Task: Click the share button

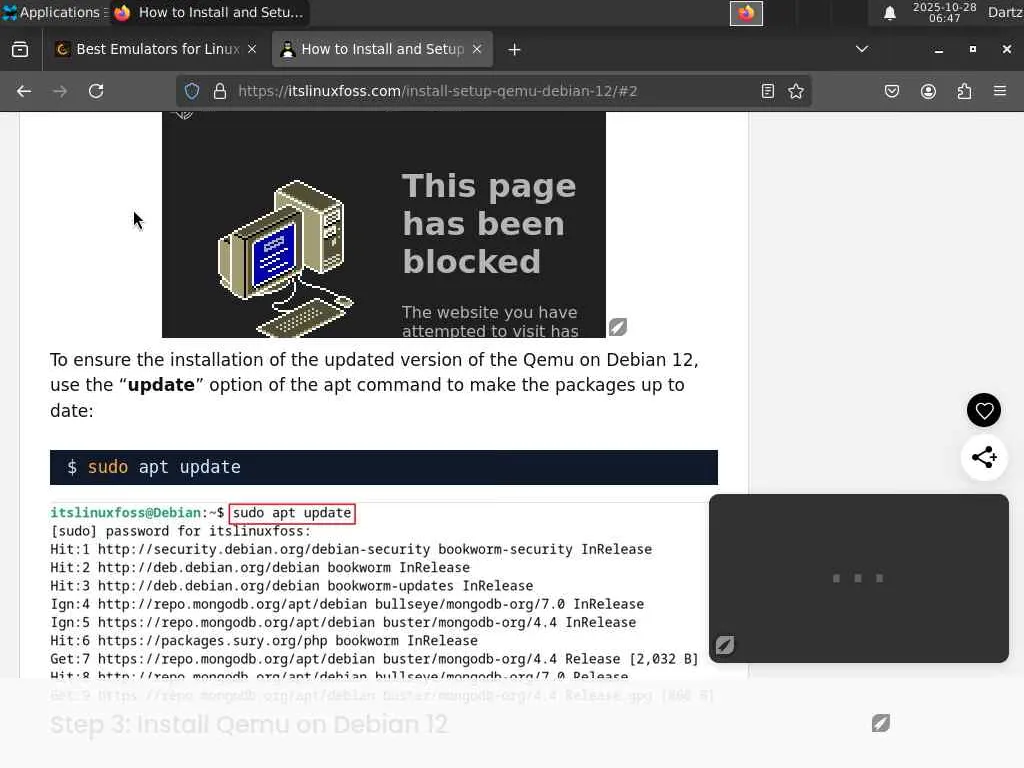Action: click(984, 457)
